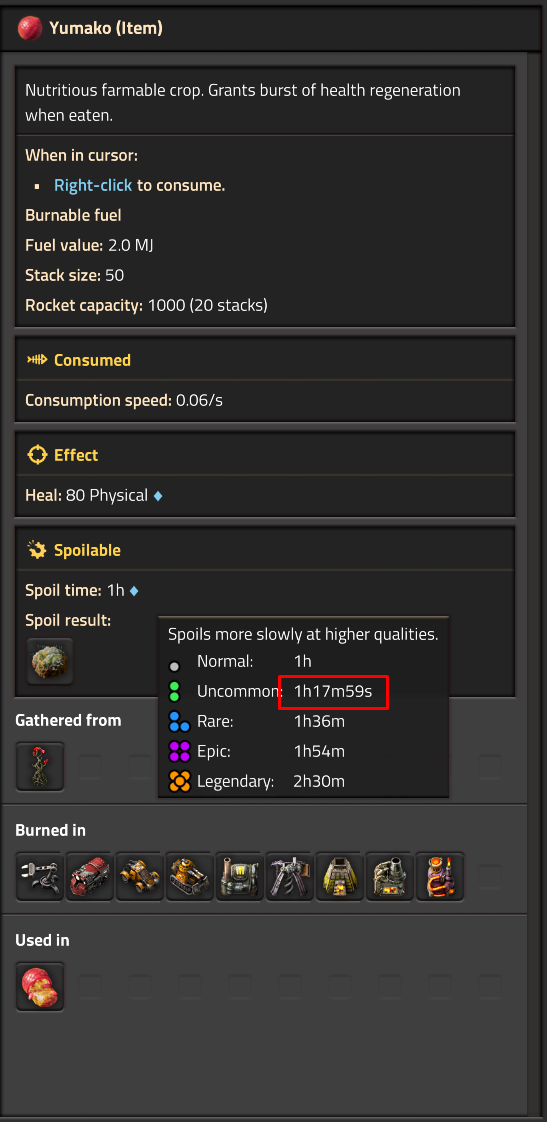This screenshot has height=1122, width=547.
Task: Click the blue diamond next to Heal value
Action: tap(158, 495)
